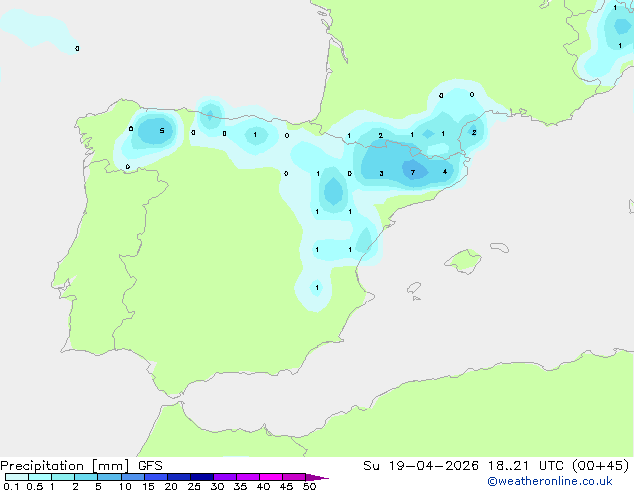Image resolution: width=634 pixels, height=490 pixels.
Task: Pick the 45–50 mm legend color box
Action: tap(294, 477)
